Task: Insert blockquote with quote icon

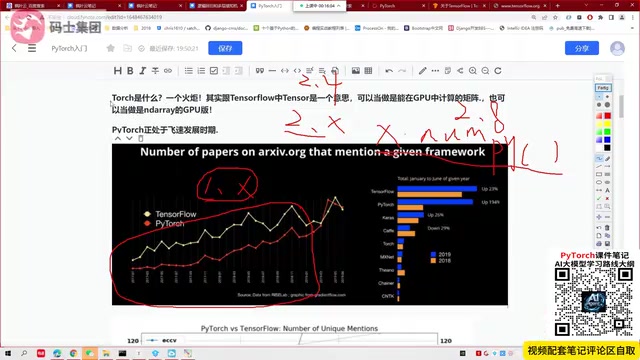Action: pyautogui.click(x=260, y=71)
